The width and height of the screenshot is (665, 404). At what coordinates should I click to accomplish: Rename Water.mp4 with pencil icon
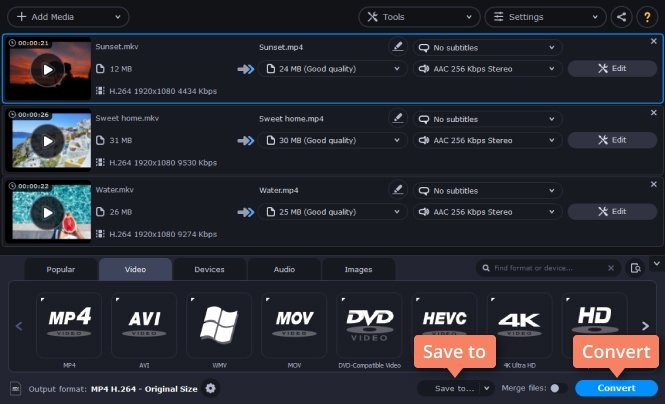[x=397, y=189]
